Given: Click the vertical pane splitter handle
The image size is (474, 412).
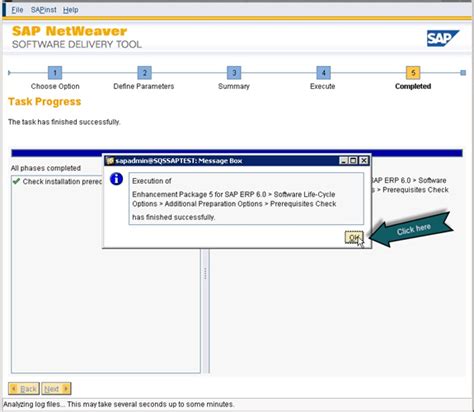Looking at the screenshot, I should tap(205, 273).
